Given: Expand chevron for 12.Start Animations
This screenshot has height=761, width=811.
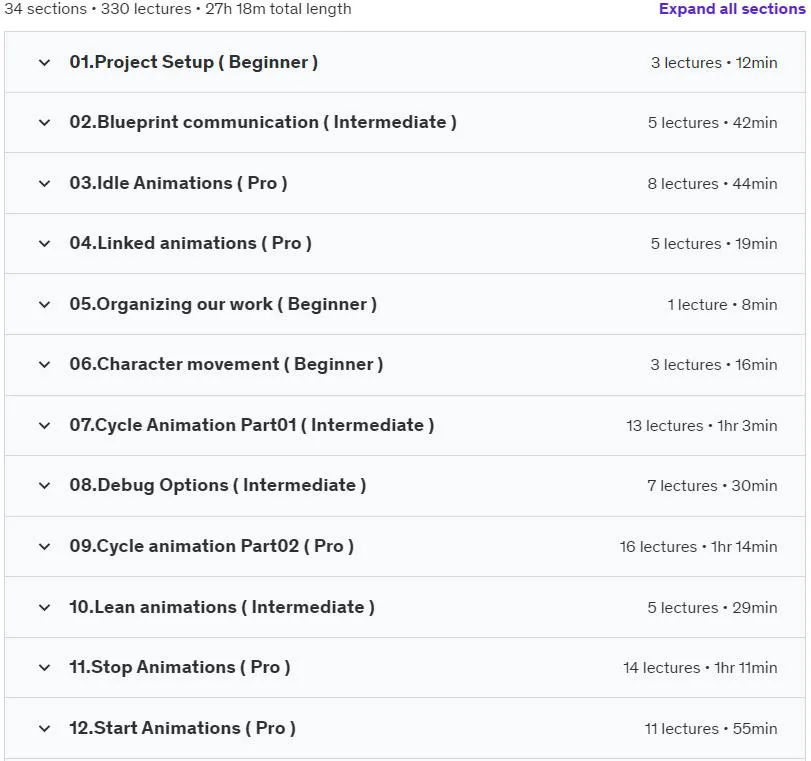Looking at the screenshot, I should [44, 729].
